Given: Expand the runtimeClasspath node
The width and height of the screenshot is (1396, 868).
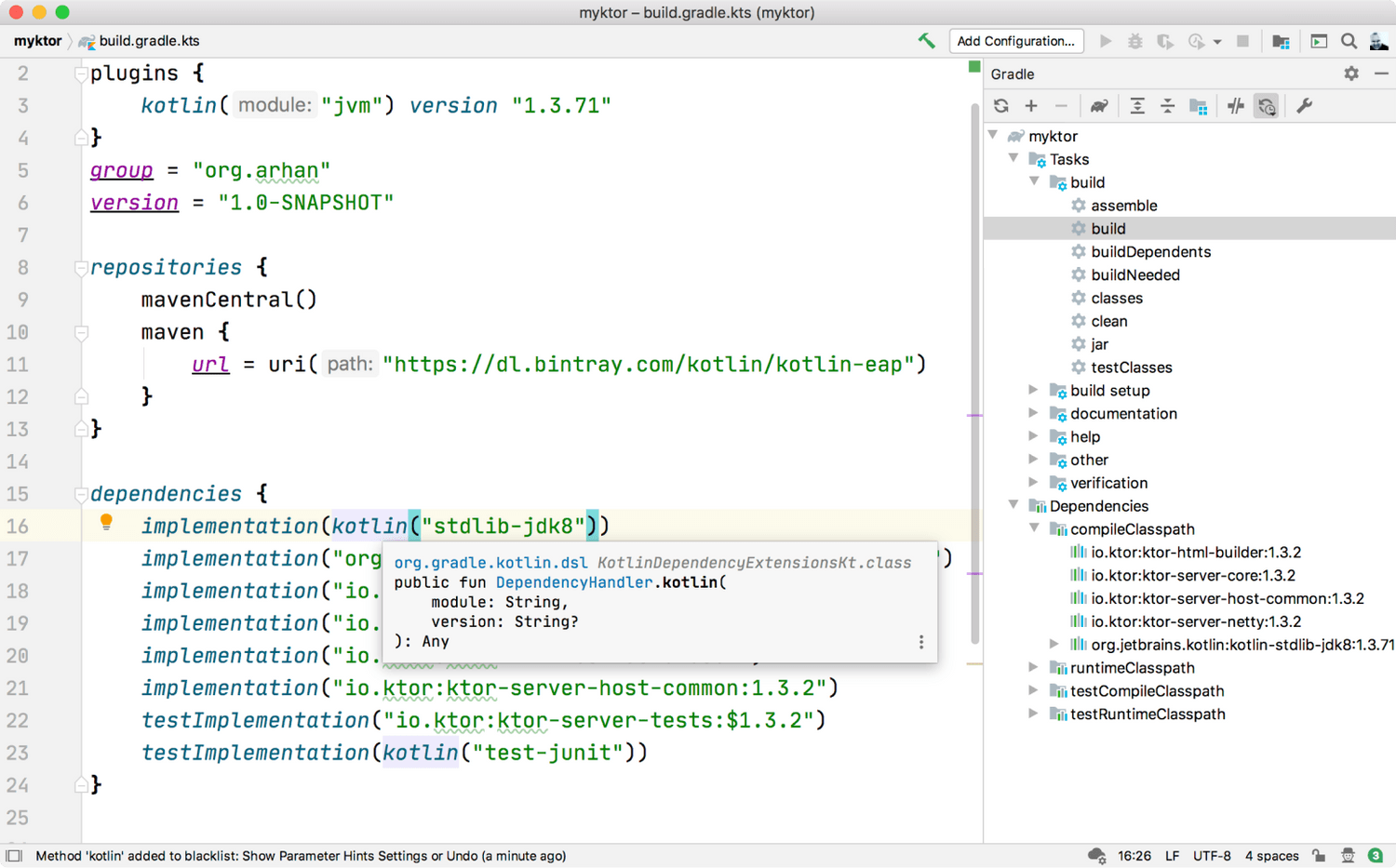Looking at the screenshot, I should pyautogui.click(x=1033, y=667).
